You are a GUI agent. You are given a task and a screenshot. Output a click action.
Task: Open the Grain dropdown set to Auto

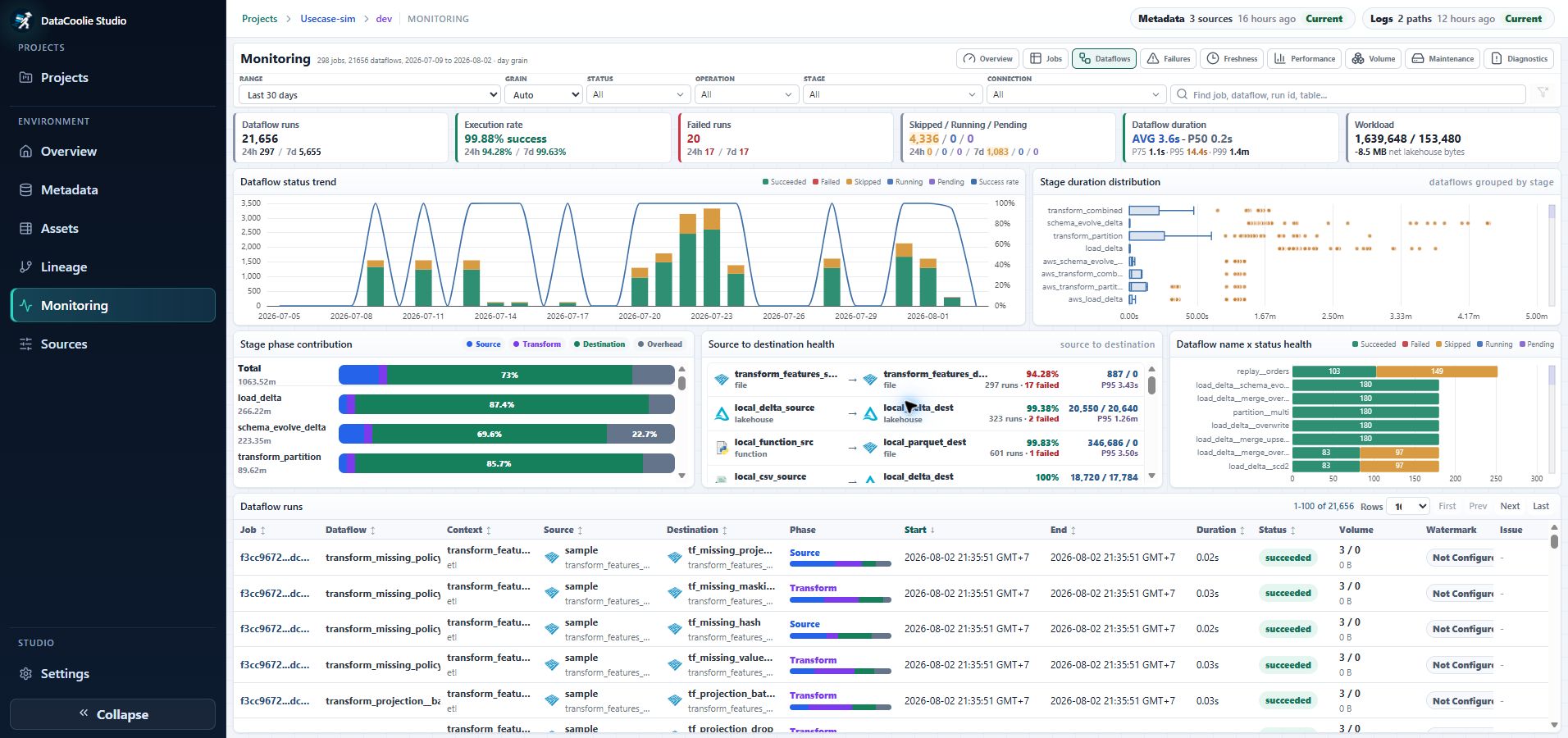[543, 95]
